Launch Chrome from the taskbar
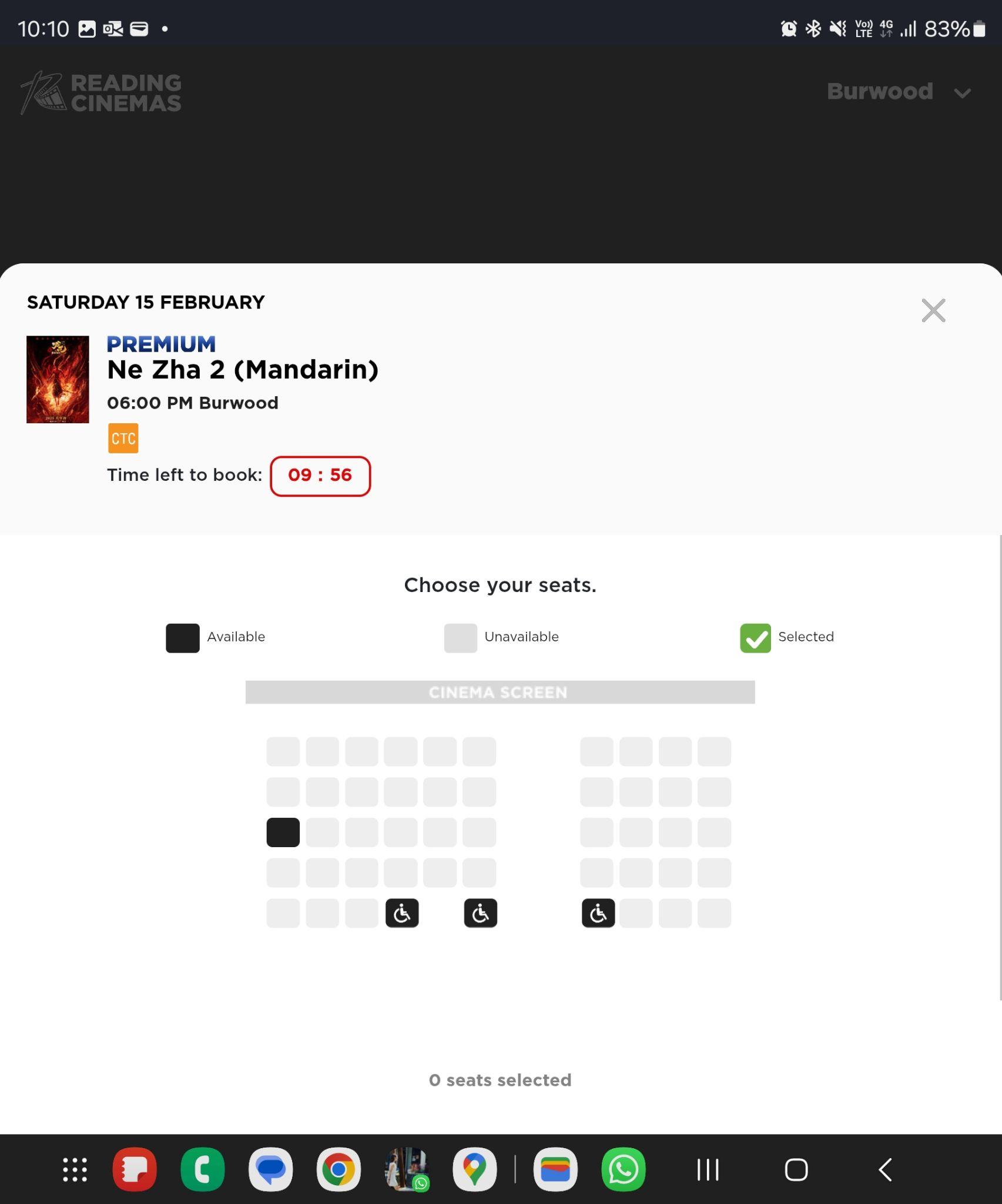 click(339, 1169)
